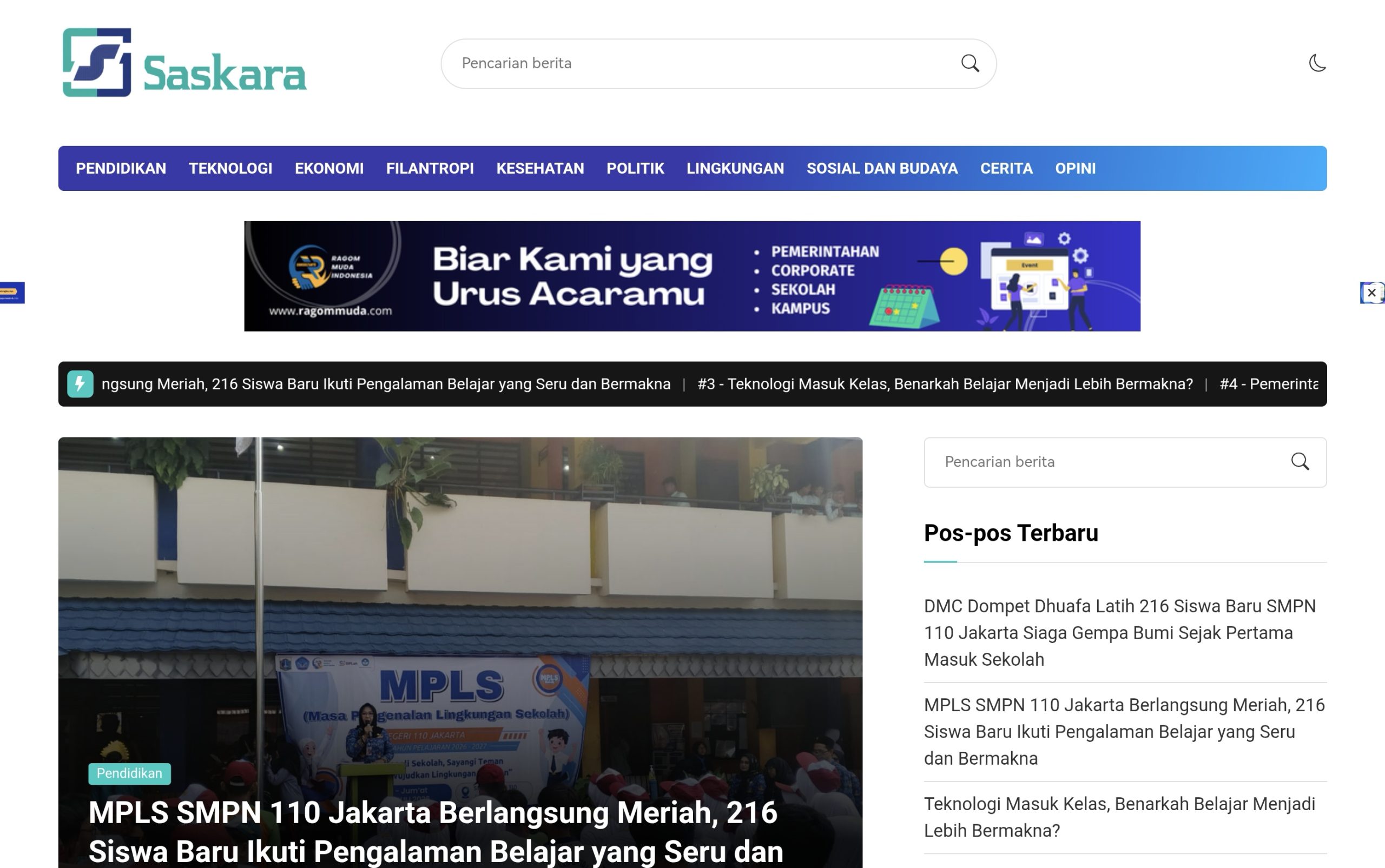The width and height of the screenshot is (1385, 868).
Task: Open the Opini menu
Action: click(x=1075, y=168)
